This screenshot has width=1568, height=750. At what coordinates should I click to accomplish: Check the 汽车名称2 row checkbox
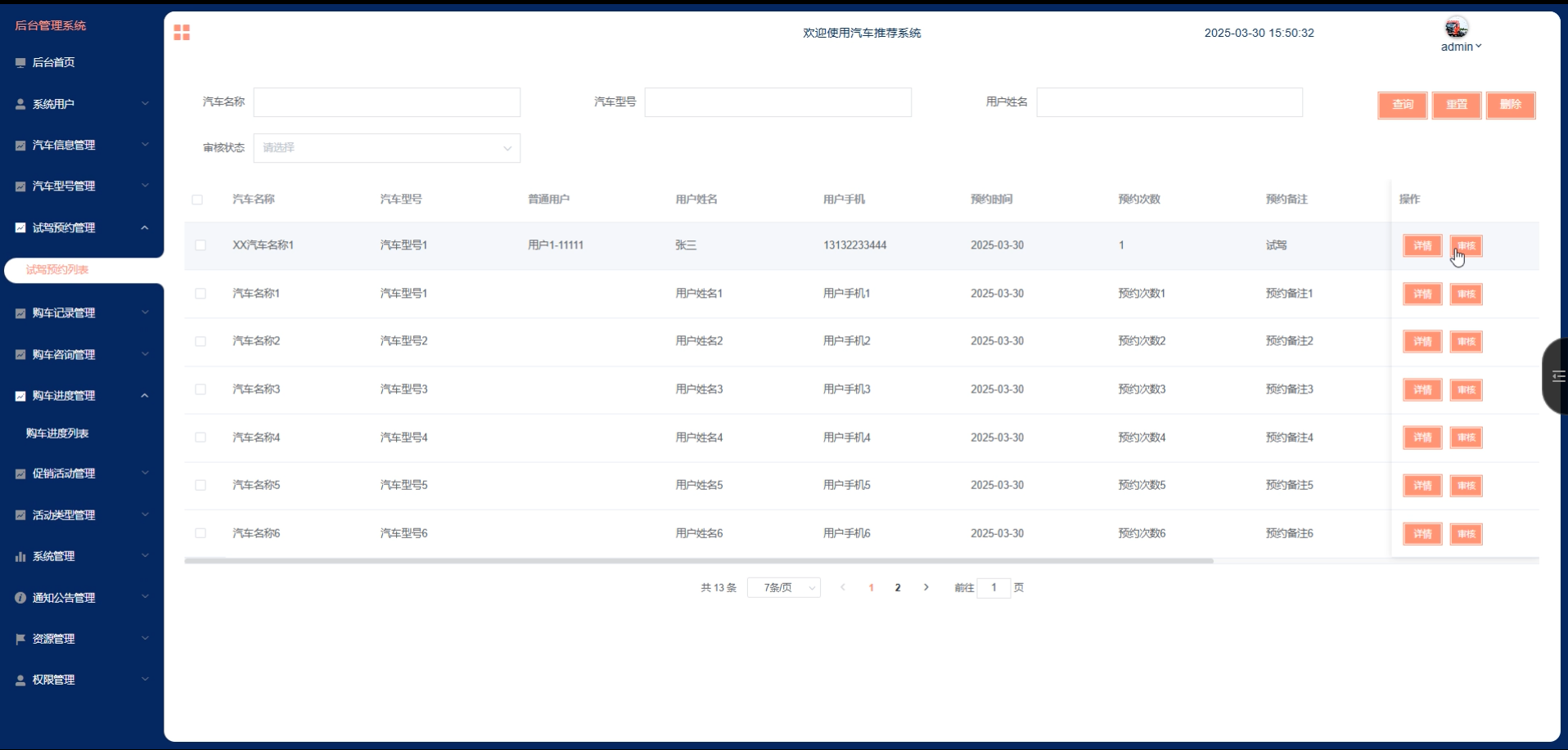click(x=201, y=341)
